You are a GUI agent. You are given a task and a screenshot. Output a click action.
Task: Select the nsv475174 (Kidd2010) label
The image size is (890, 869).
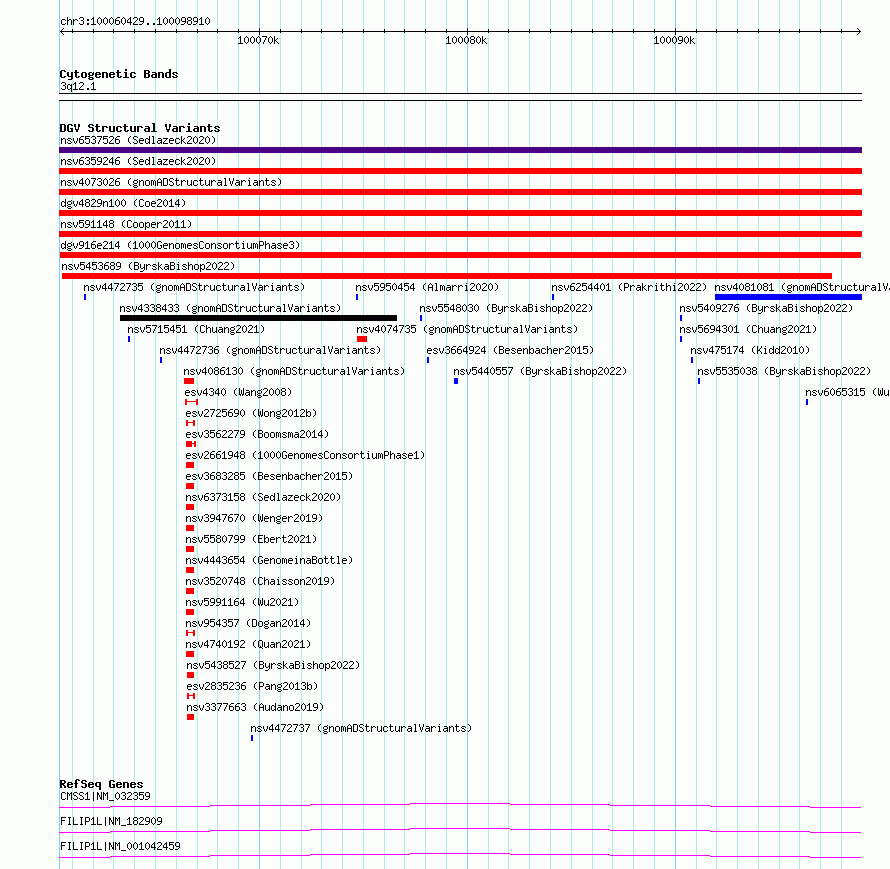pos(750,350)
